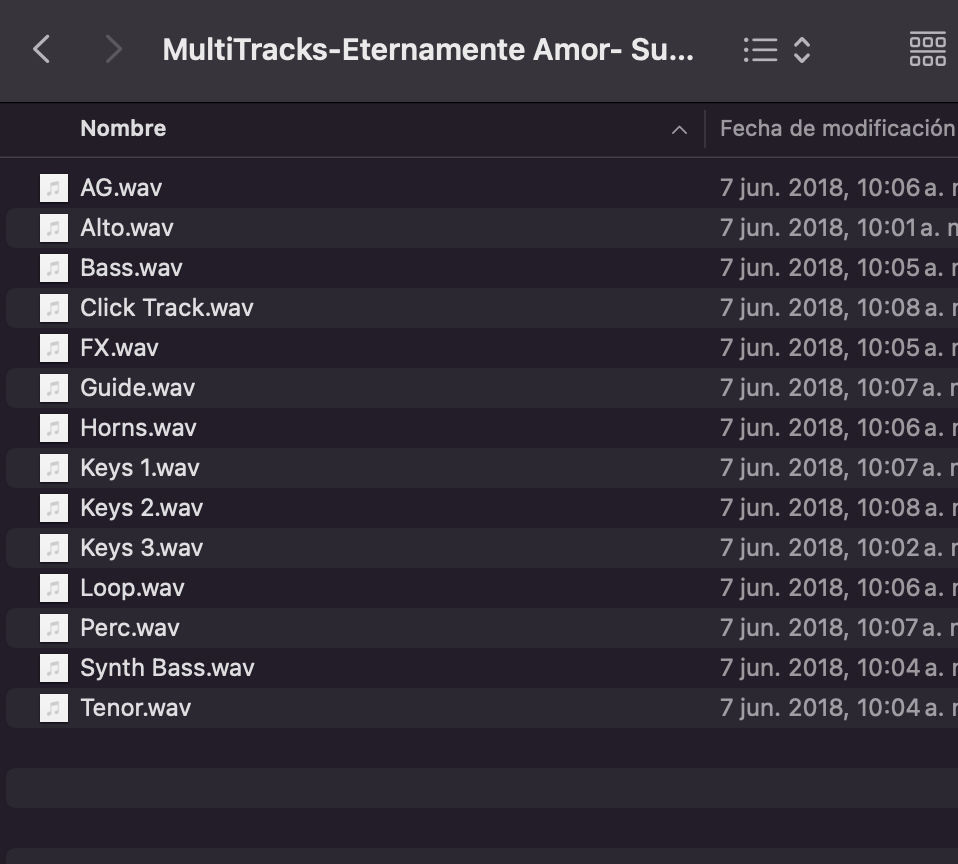
Task: Select the Keys 2.wav file icon
Action: [x=54, y=508]
